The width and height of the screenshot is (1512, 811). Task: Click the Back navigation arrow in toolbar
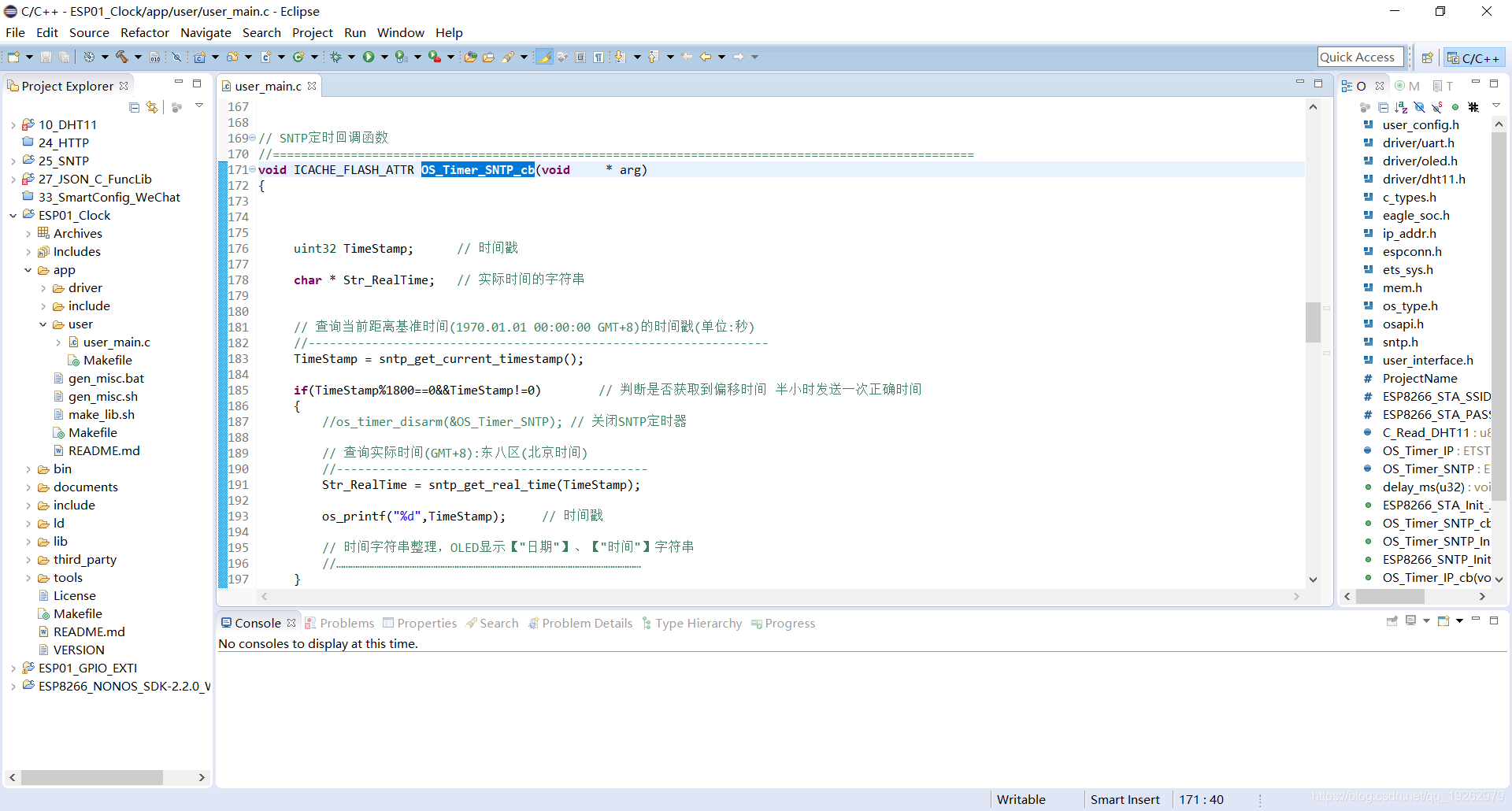tap(705, 57)
